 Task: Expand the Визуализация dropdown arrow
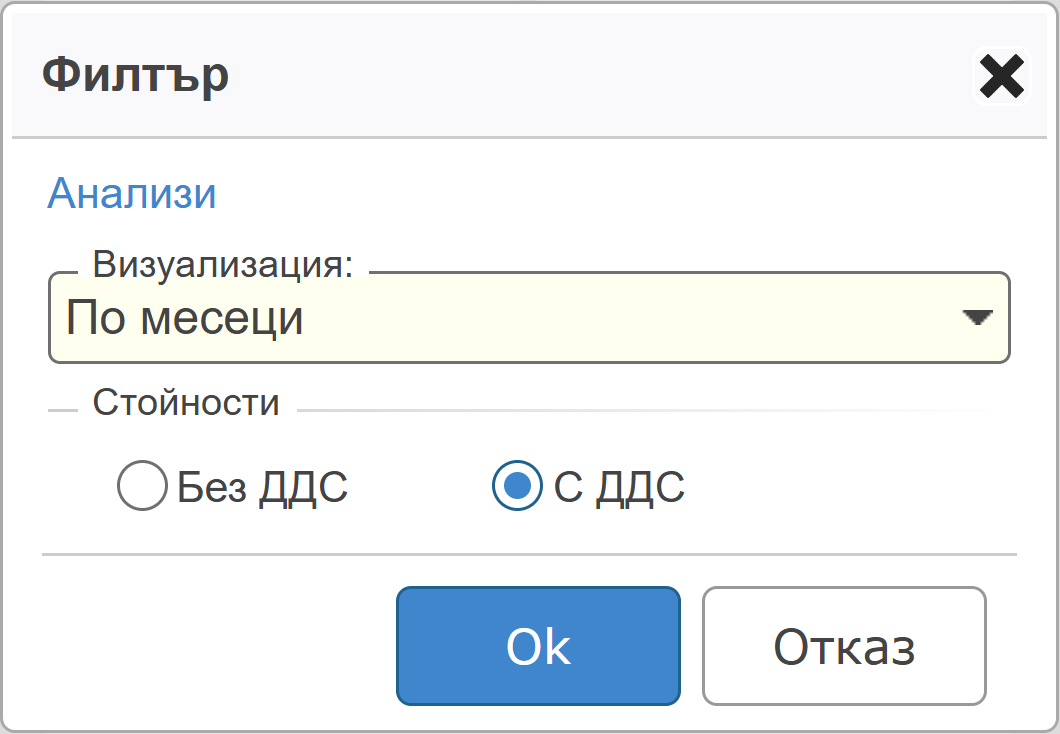tap(976, 318)
